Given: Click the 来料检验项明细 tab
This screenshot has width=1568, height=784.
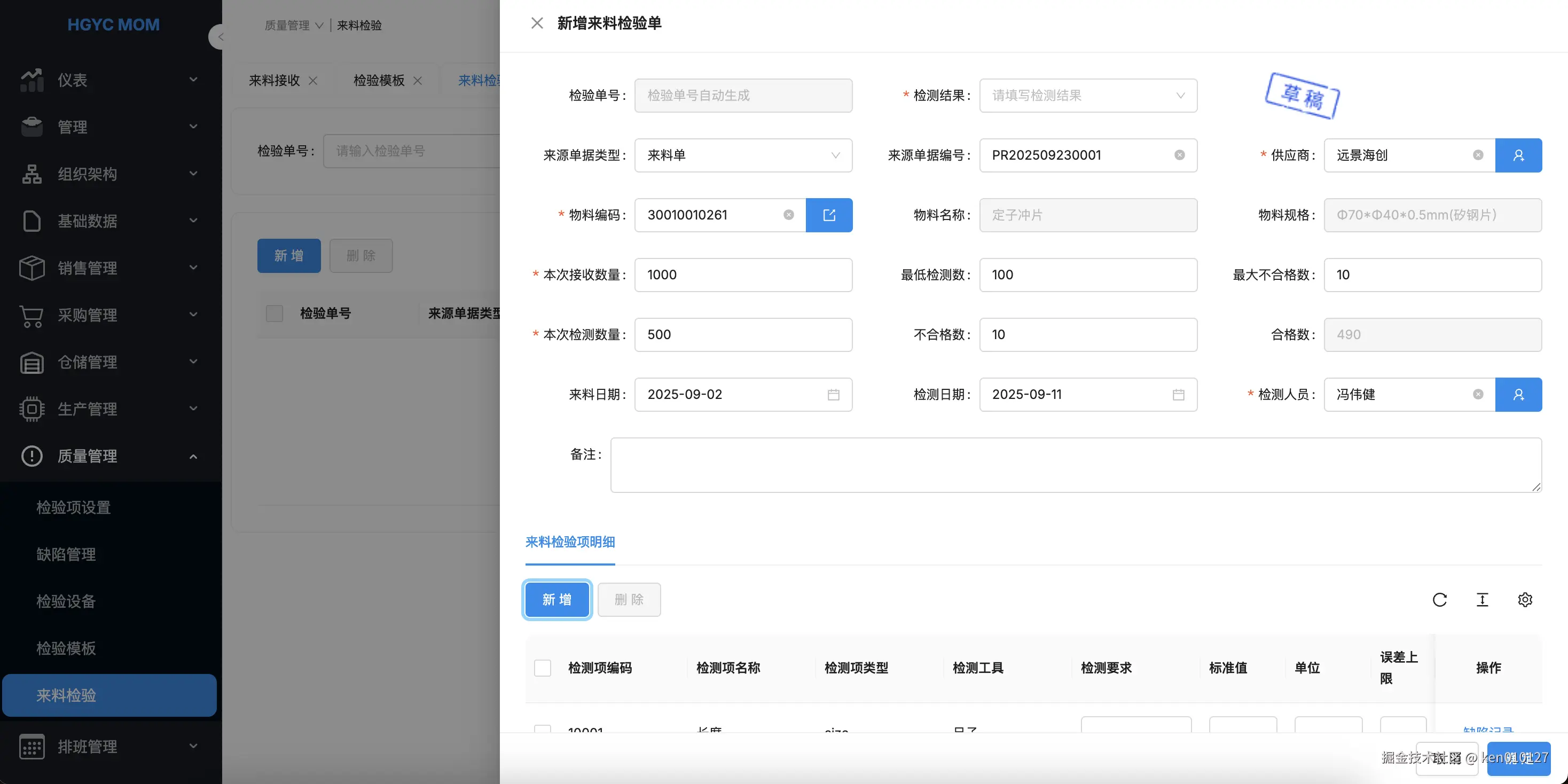Looking at the screenshot, I should 570,542.
